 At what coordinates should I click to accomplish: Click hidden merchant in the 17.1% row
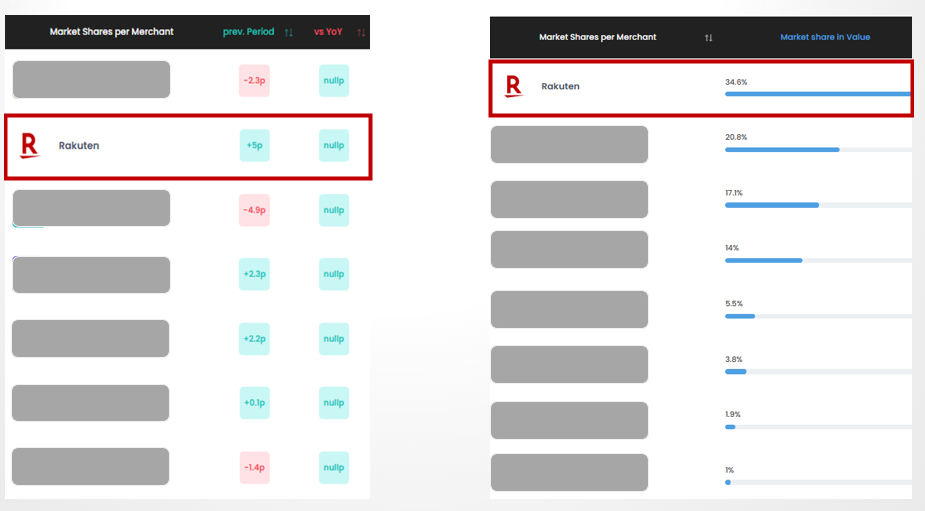[x=569, y=199]
